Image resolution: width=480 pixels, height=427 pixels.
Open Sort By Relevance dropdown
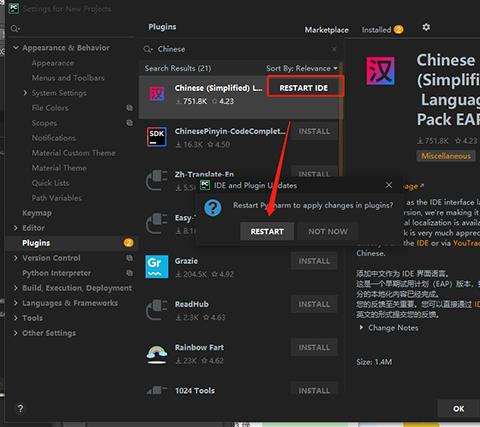click(x=302, y=68)
